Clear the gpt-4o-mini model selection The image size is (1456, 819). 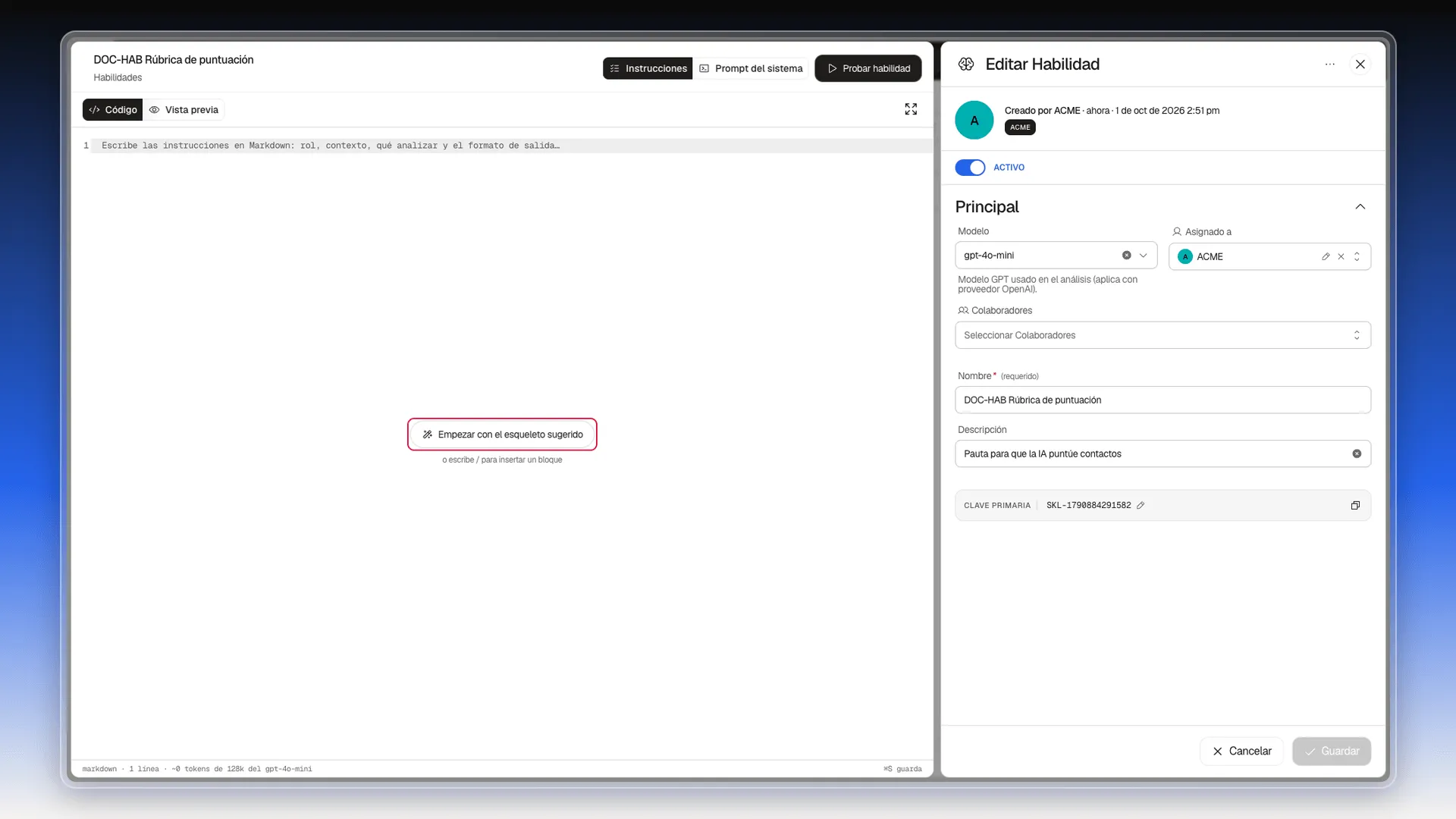tap(1127, 256)
